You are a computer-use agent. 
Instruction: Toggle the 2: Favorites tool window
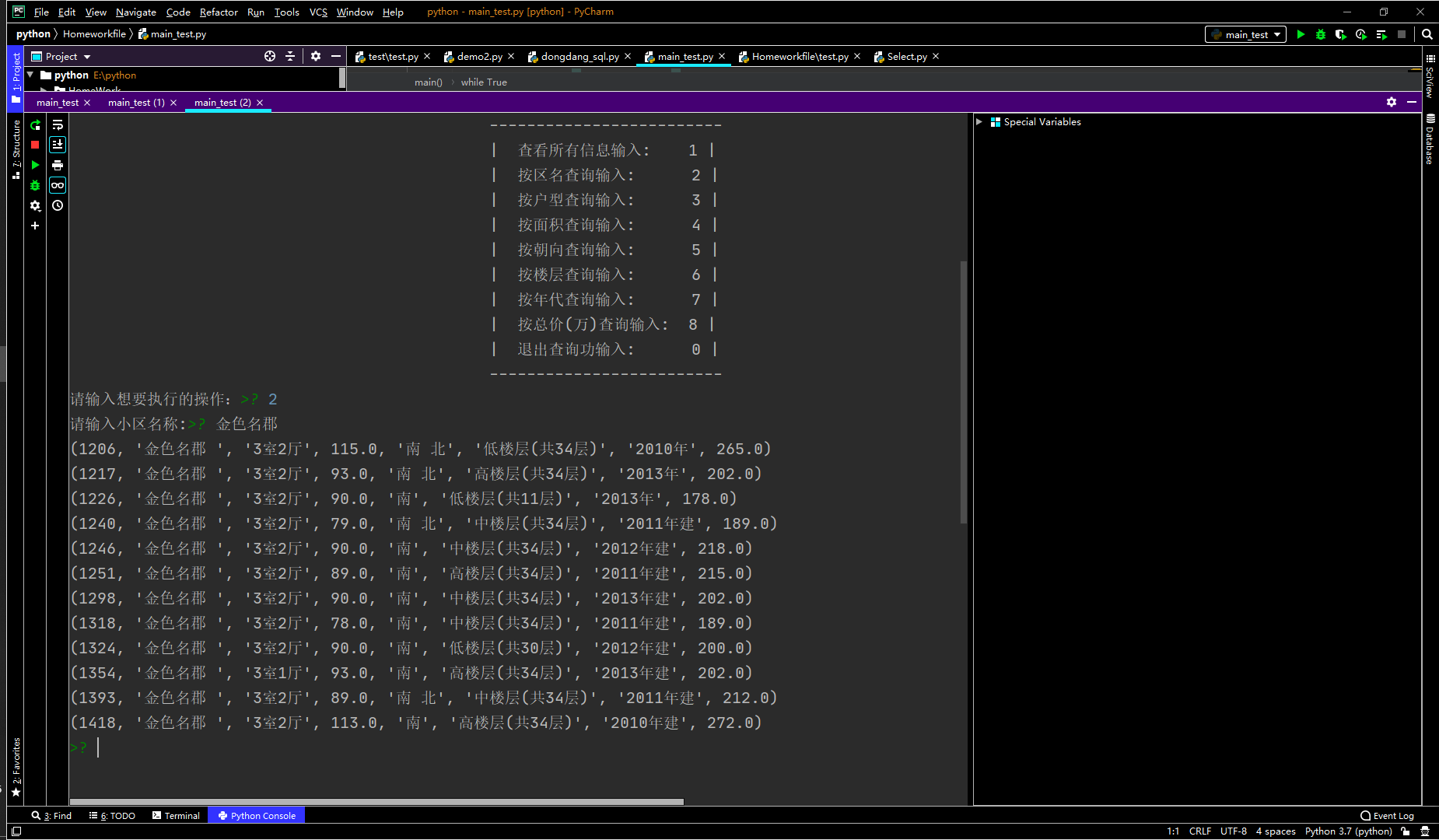point(16,768)
